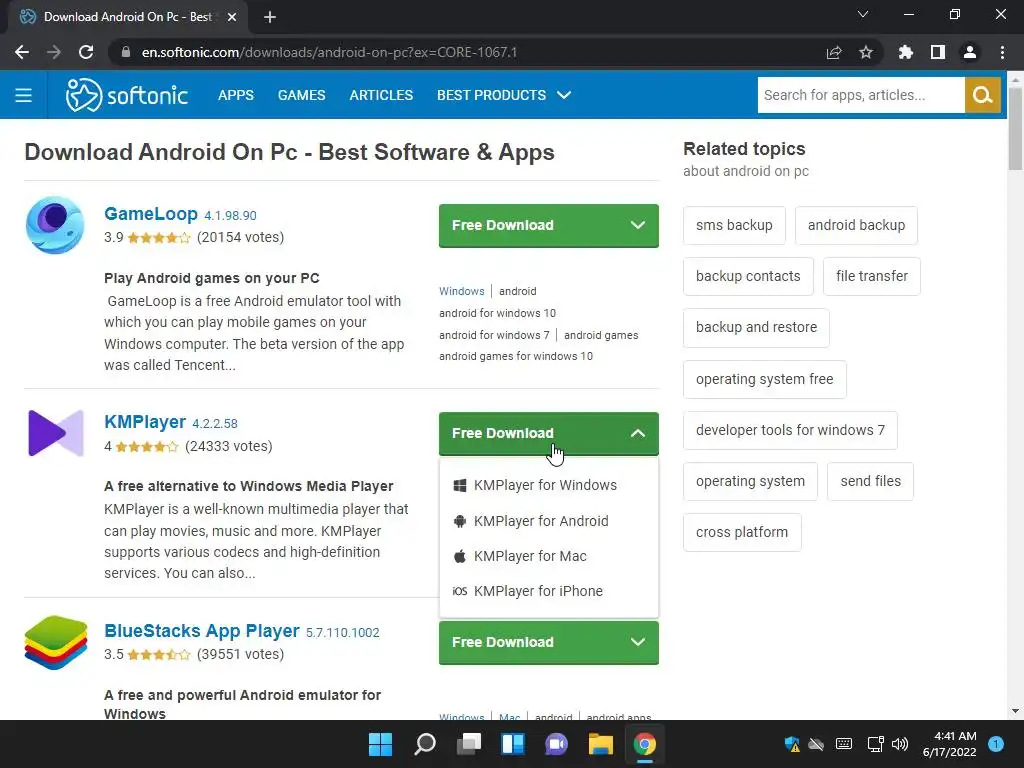Open Task View in taskbar
This screenshot has height=768, width=1024.
pyautogui.click(x=469, y=744)
